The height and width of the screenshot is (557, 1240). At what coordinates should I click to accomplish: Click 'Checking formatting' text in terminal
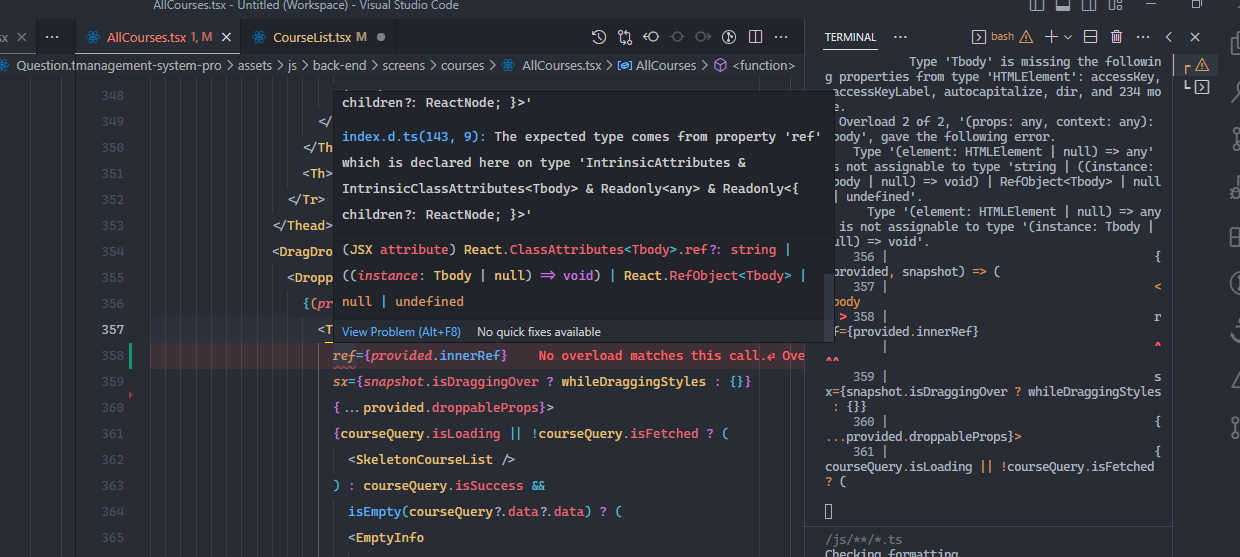[x=891, y=552]
